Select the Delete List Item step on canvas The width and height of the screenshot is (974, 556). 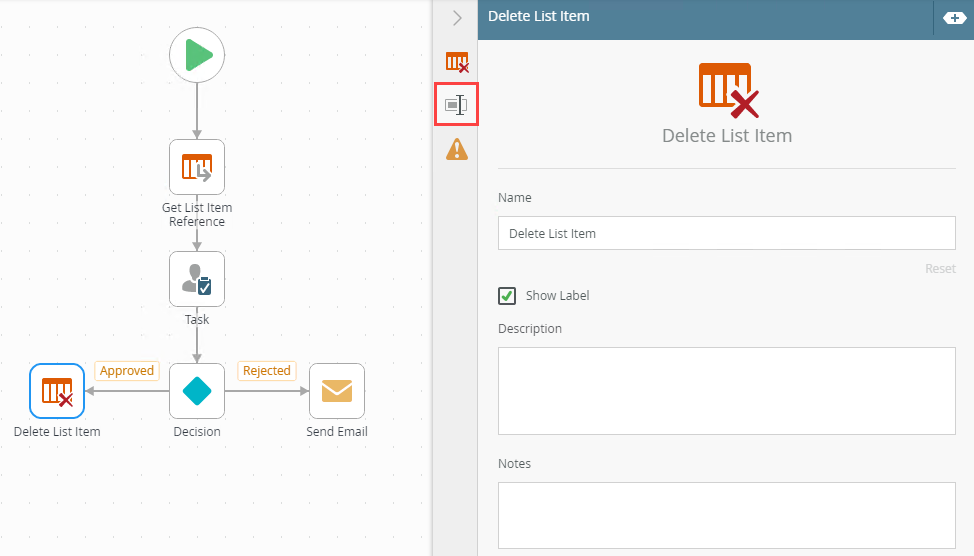57,391
